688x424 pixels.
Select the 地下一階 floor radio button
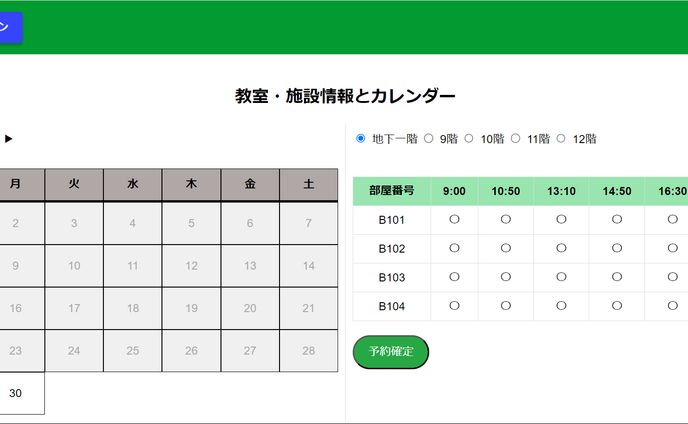(361, 138)
